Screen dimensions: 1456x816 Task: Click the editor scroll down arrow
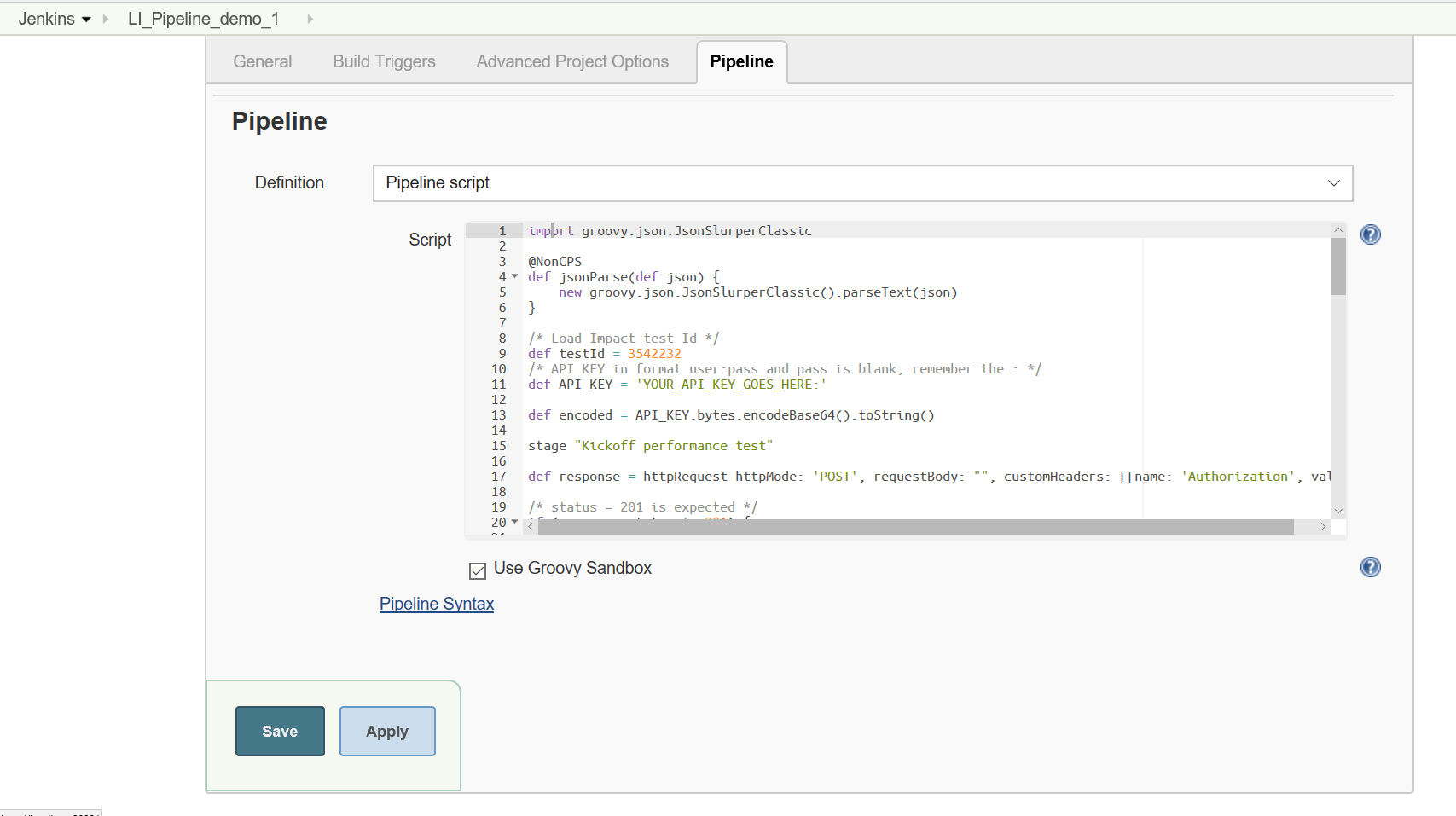click(1338, 511)
